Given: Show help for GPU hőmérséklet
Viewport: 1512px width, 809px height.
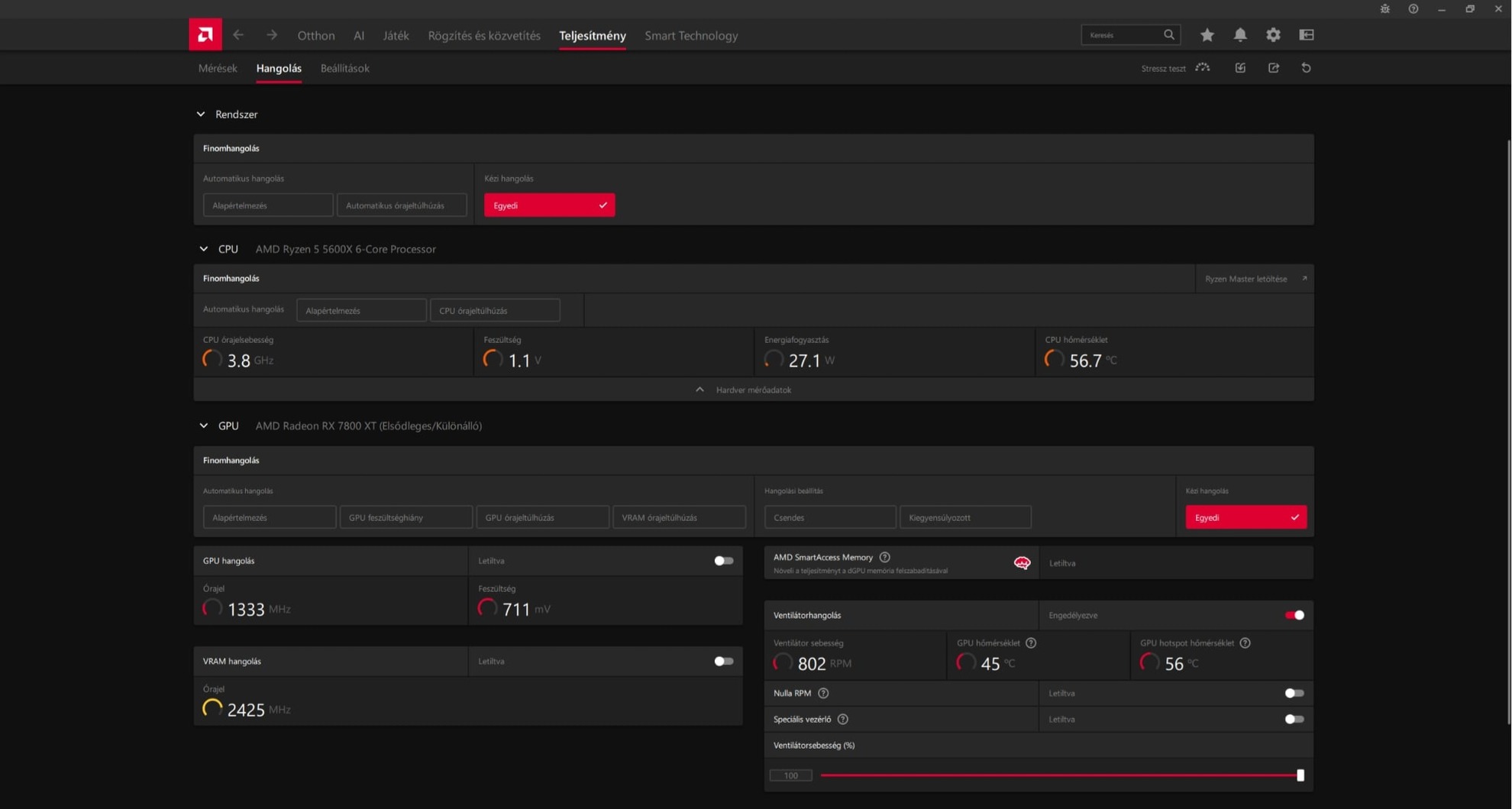Looking at the screenshot, I should [x=1031, y=643].
